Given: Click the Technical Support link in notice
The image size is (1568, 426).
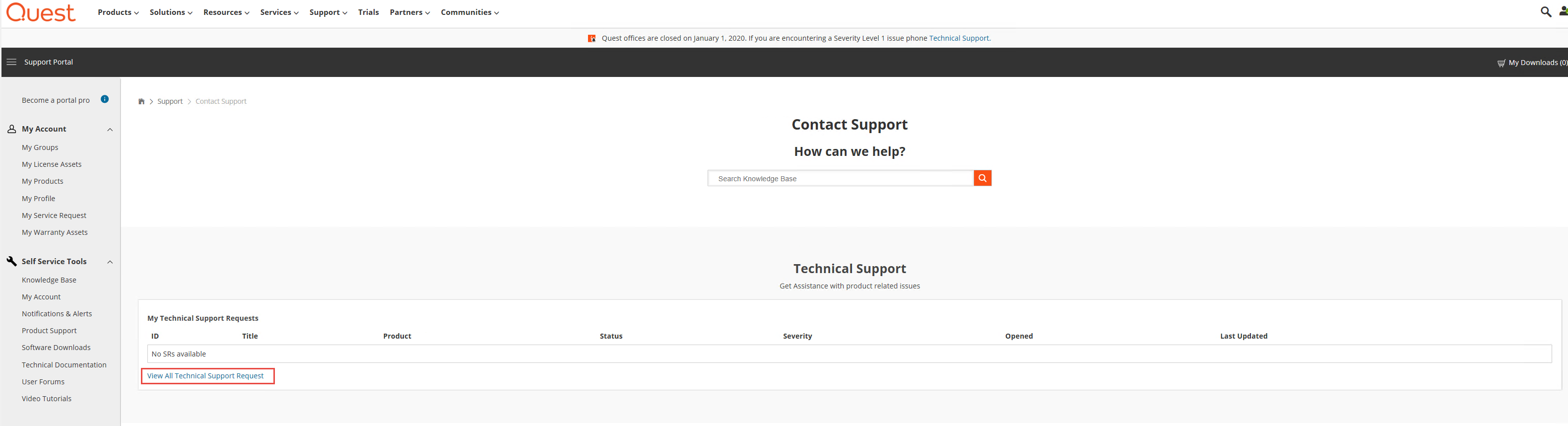Looking at the screenshot, I should coord(959,38).
